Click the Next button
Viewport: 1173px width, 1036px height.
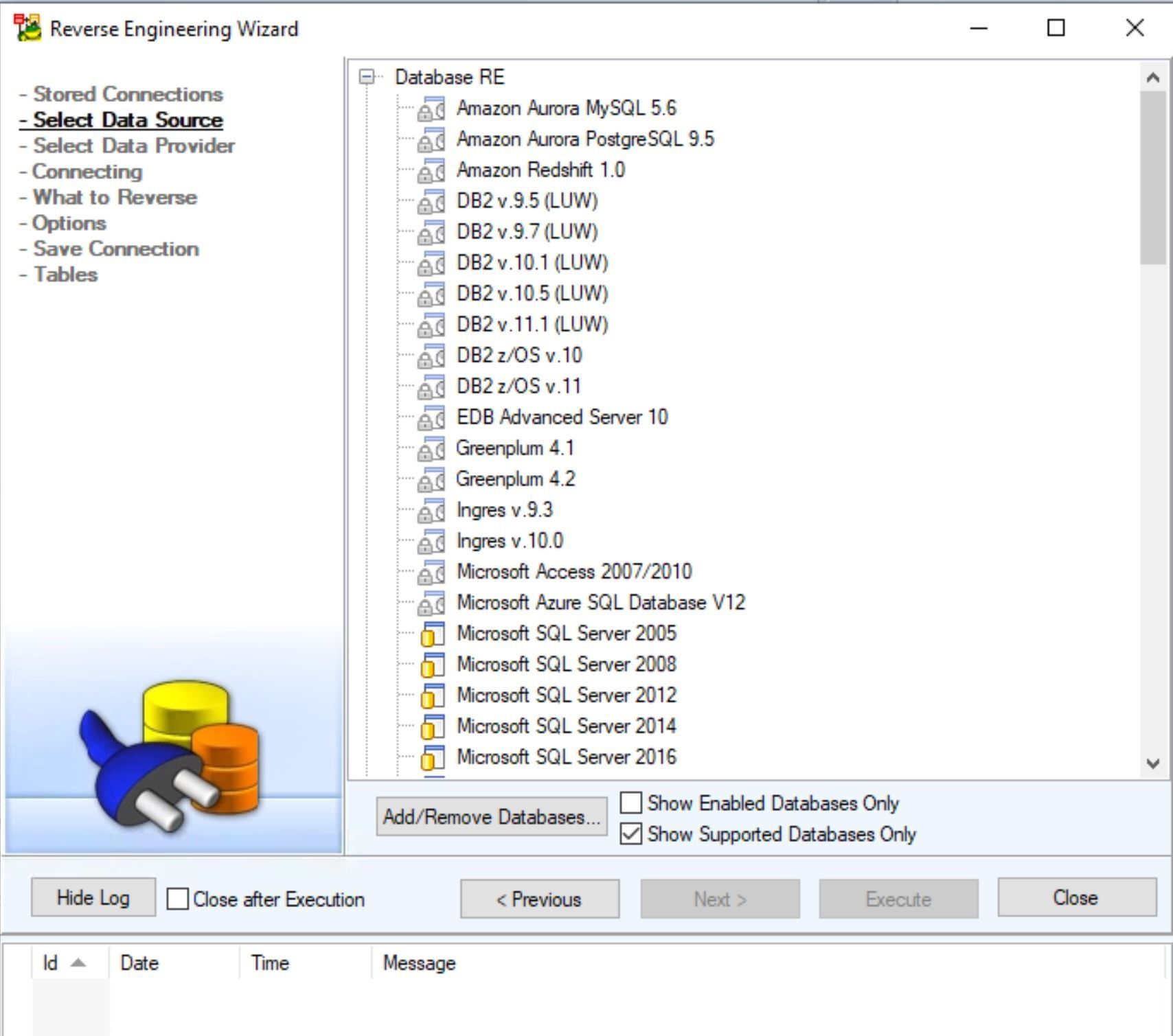click(x=720, y=899)
